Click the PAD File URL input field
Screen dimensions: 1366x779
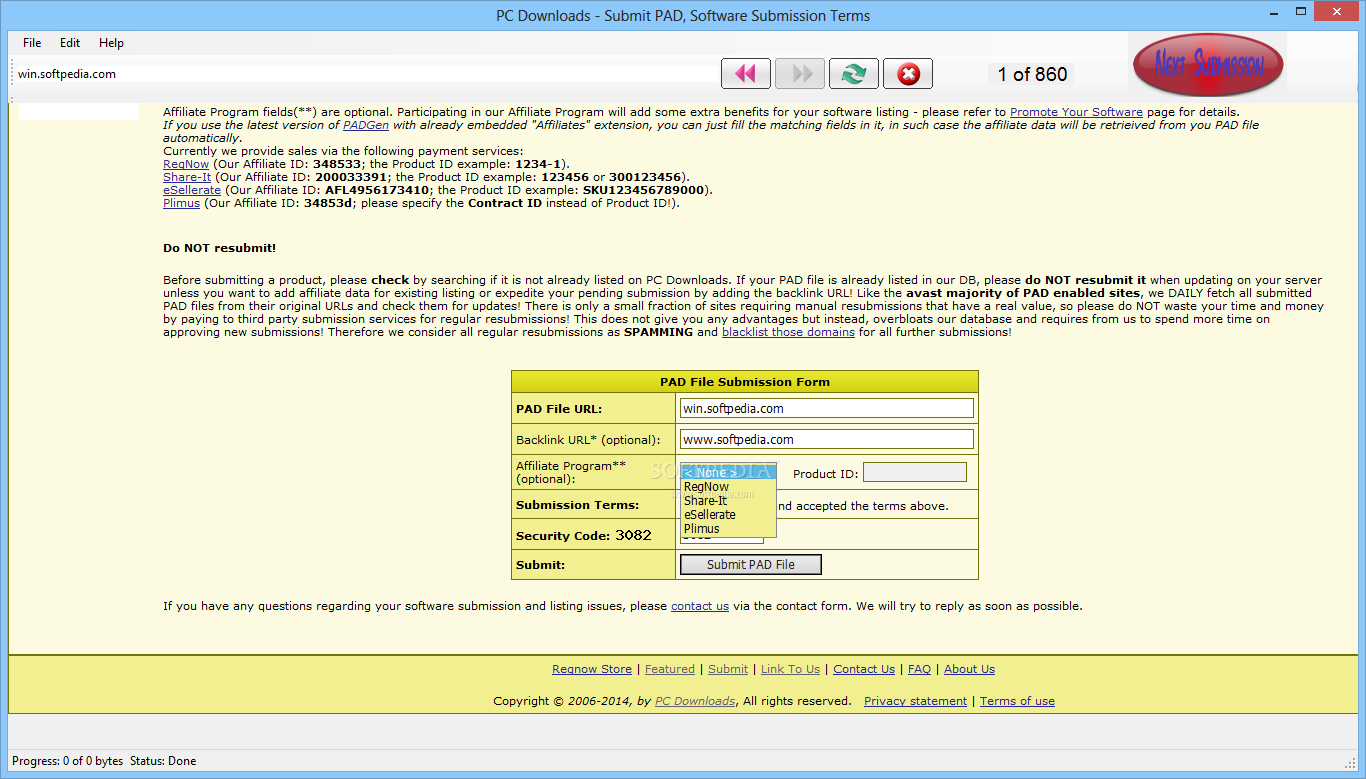click(827, 408)
